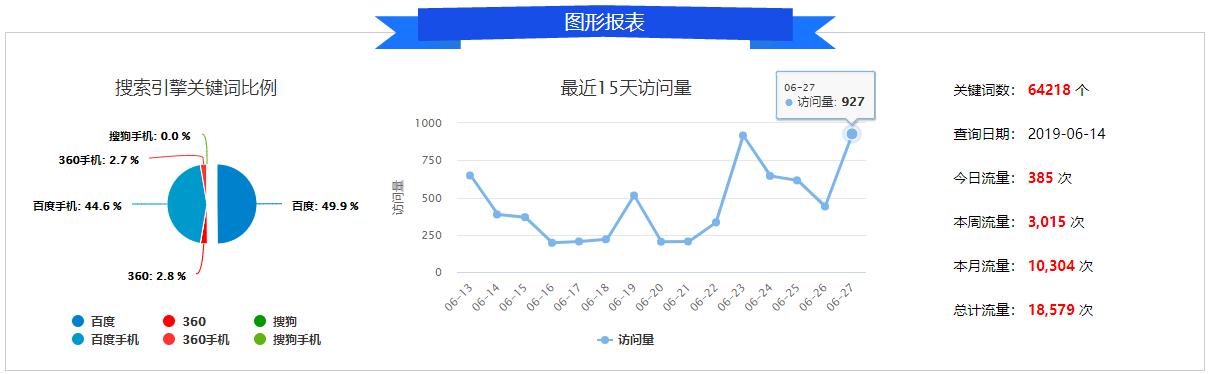Toggle the 搜狗手机 legend item
The height and width of the screenshot is (374, 1210).
pos(287,340)
